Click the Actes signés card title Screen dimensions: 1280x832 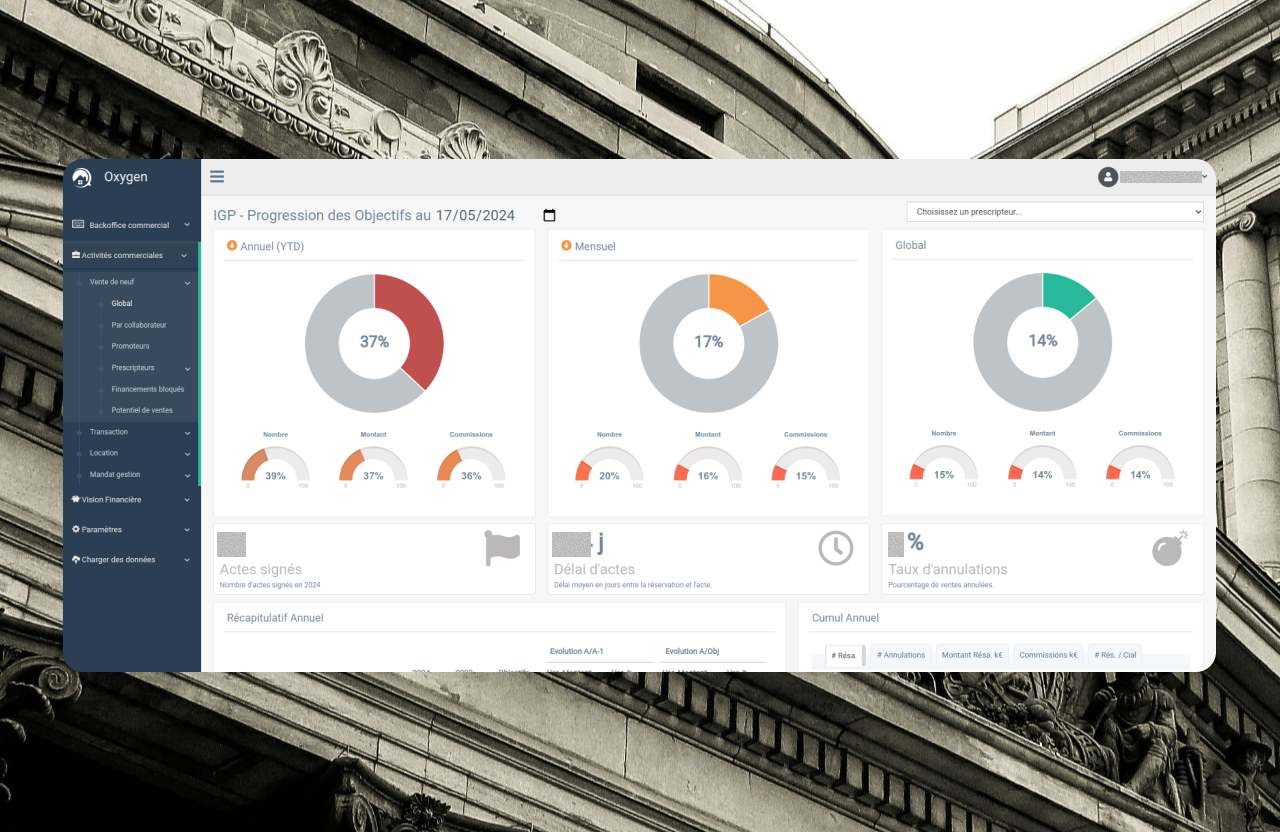tap(260, 569)
